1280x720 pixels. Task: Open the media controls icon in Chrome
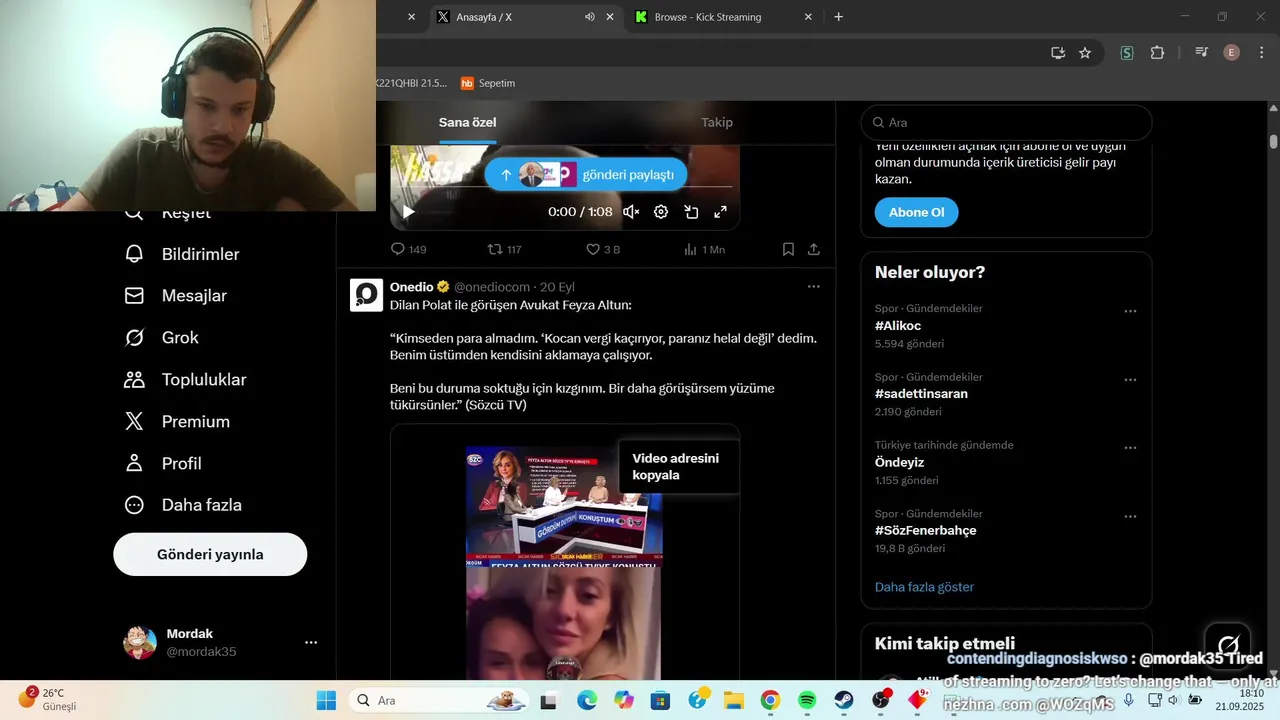click(x=1202, y=53)
